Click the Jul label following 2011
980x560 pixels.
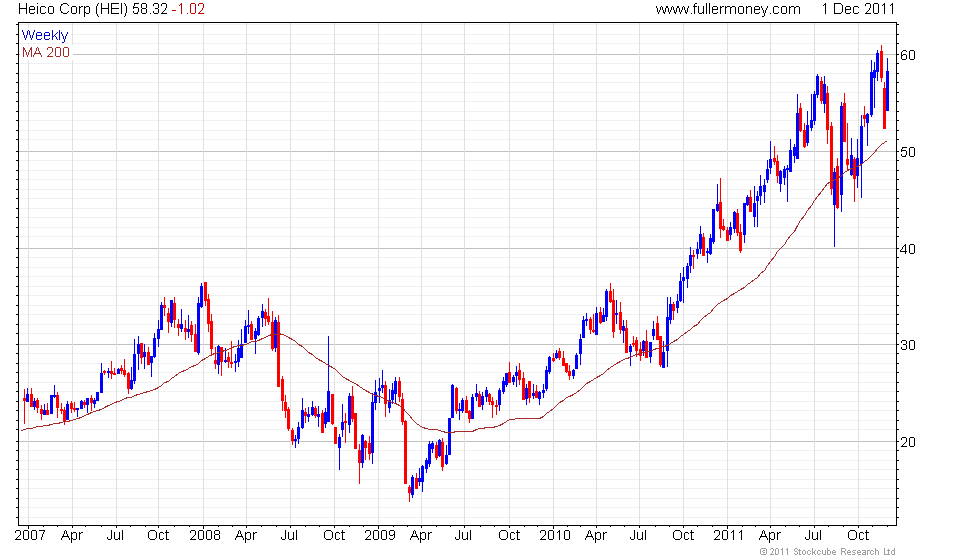(813, 535)
